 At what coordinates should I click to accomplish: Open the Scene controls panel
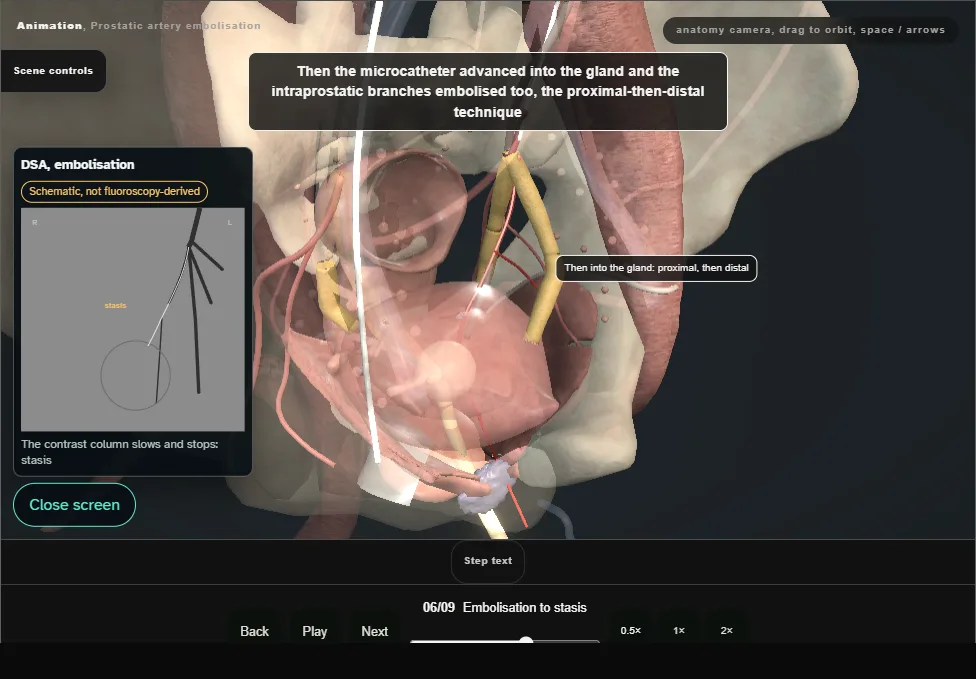coord(53,71)
